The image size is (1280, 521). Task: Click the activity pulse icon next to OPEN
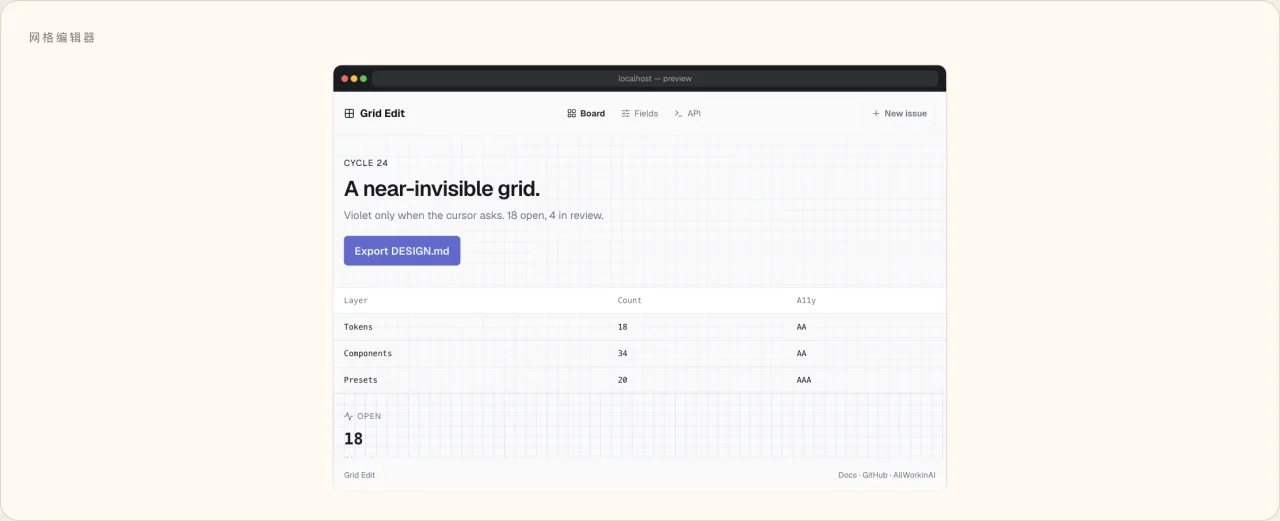pyautogui.click(x=348, y=416)
